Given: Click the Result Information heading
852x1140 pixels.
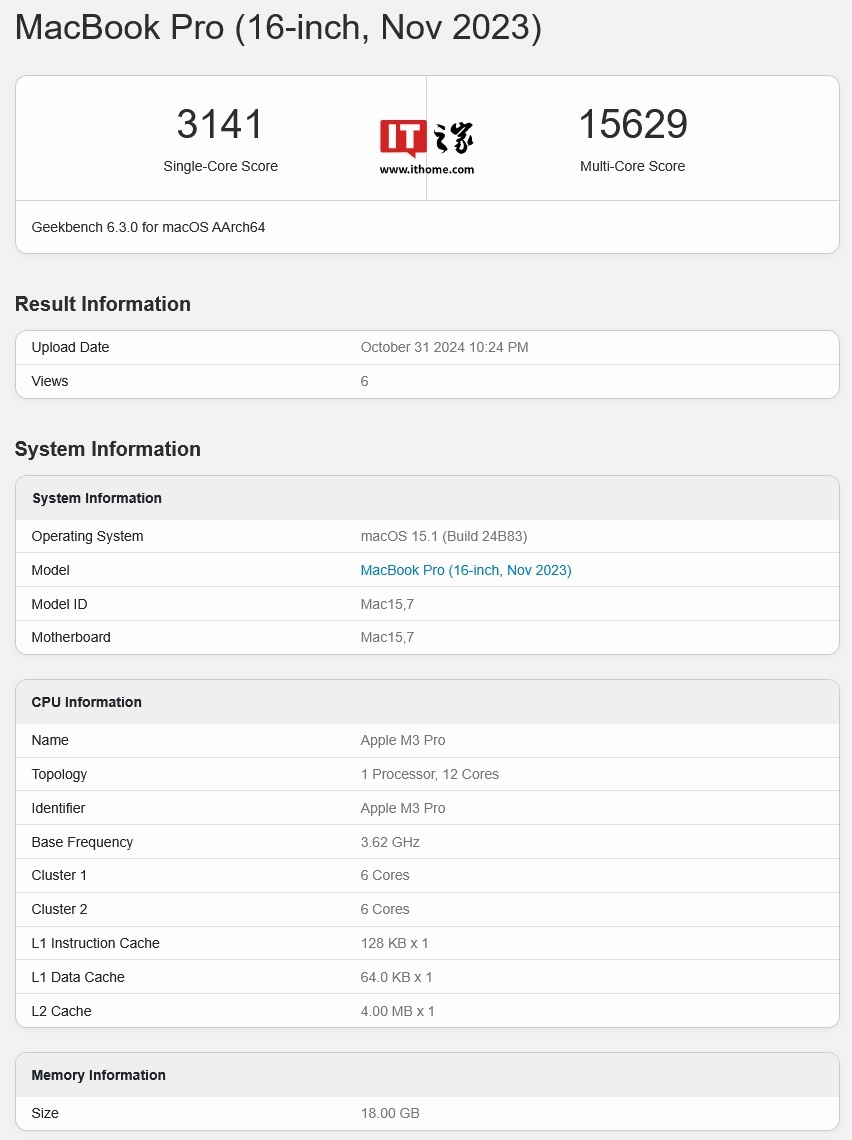Looking at the screenshot, I should pyautogui.click(x=102, y=304).
